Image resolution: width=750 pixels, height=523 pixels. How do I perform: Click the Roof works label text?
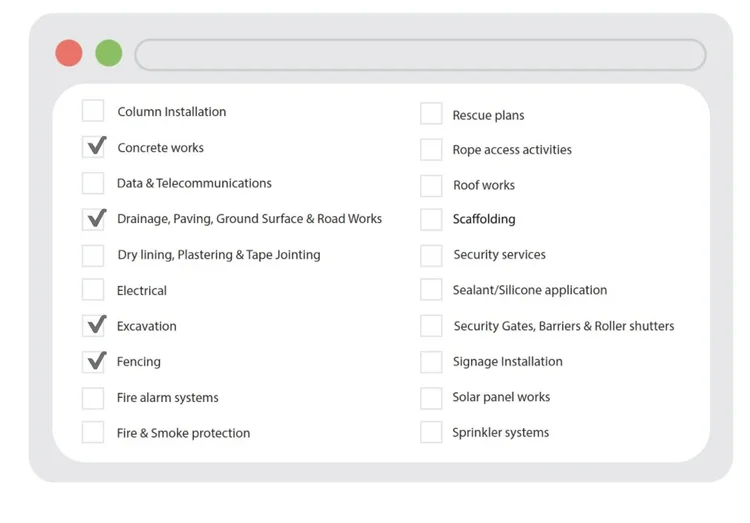click(x=484, y=185)
